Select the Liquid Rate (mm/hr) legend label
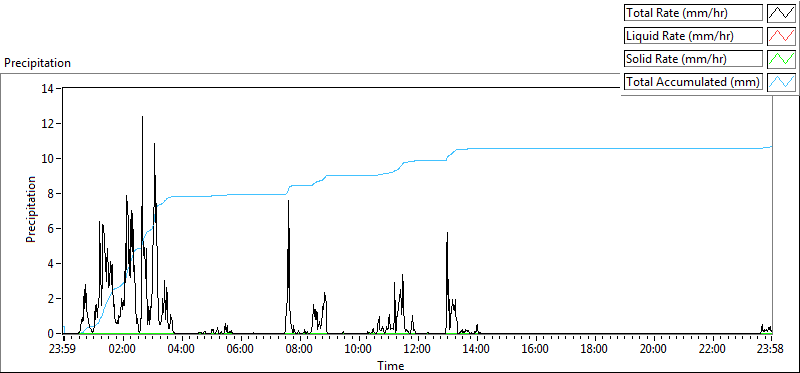 point(694,36)
